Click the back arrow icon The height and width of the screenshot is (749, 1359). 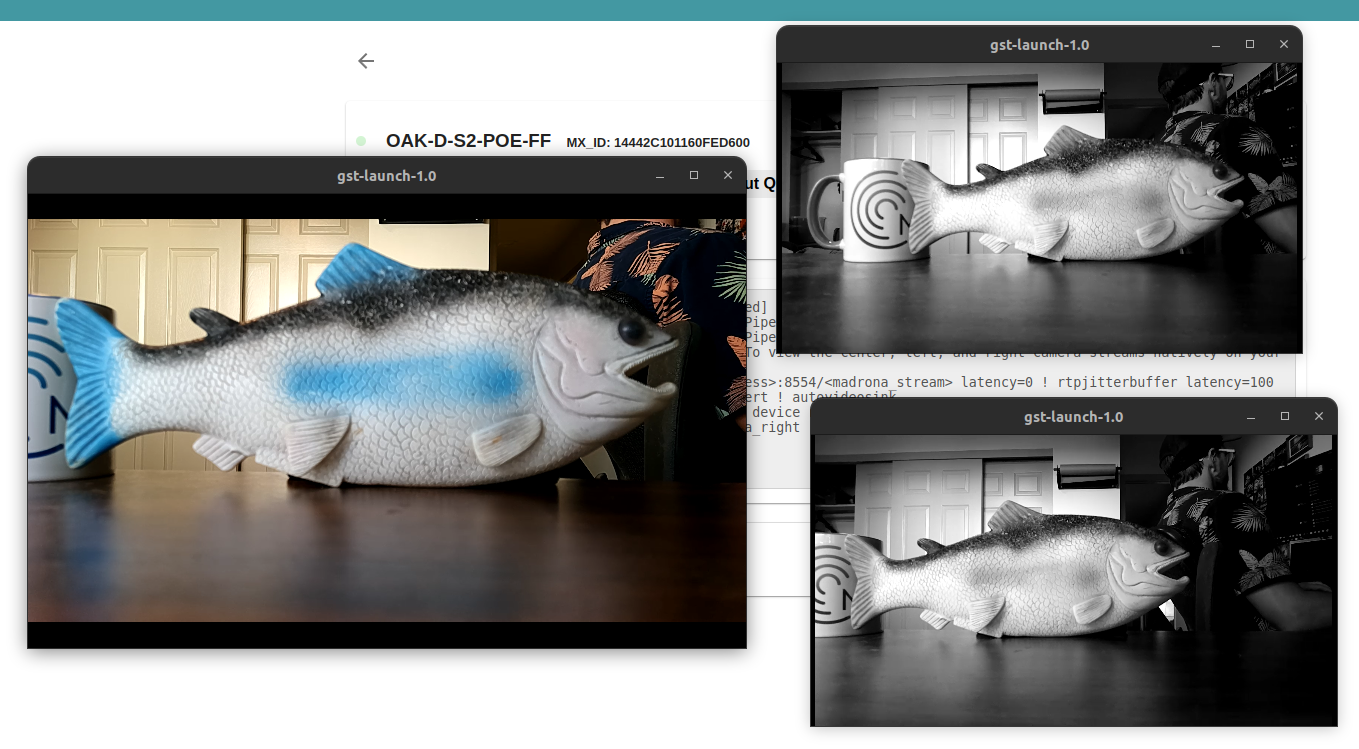click(x=366, y=61)
